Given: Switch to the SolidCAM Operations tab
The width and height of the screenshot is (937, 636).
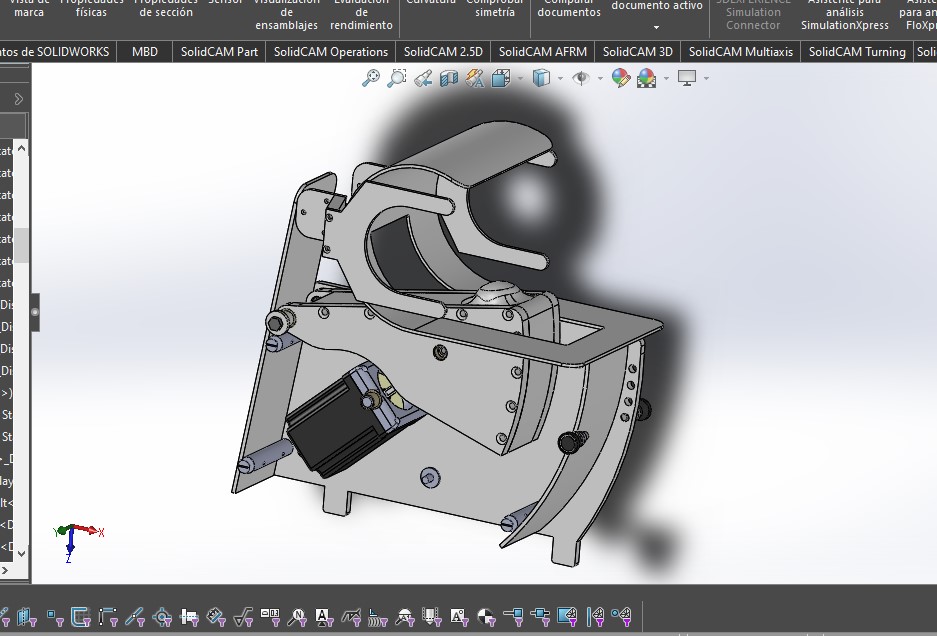Looking at the screenshot, I should pyautogui.click(x=331, y=52).
